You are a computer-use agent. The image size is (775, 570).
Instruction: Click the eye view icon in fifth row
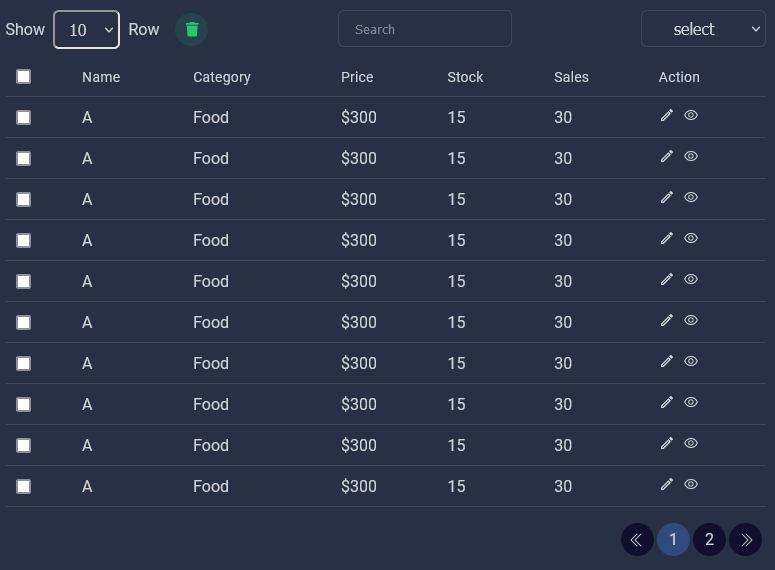coord(691,279)
